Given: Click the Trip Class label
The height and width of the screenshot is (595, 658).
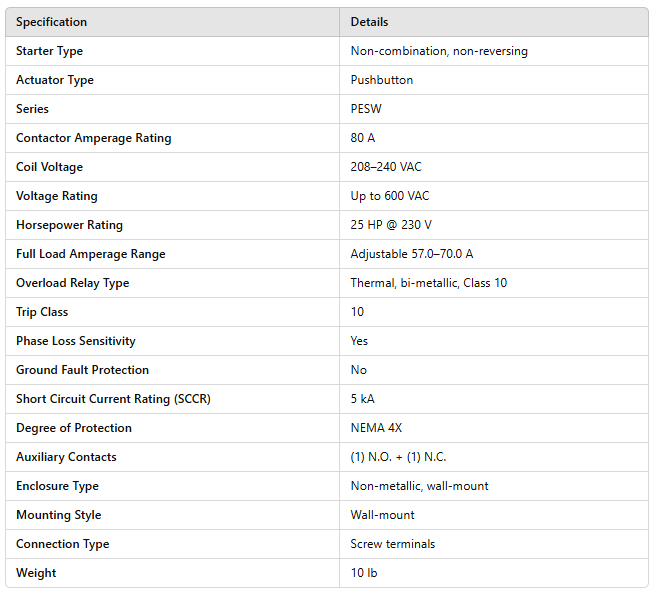Looking at the screenshot, I should [x=42, y=312].
